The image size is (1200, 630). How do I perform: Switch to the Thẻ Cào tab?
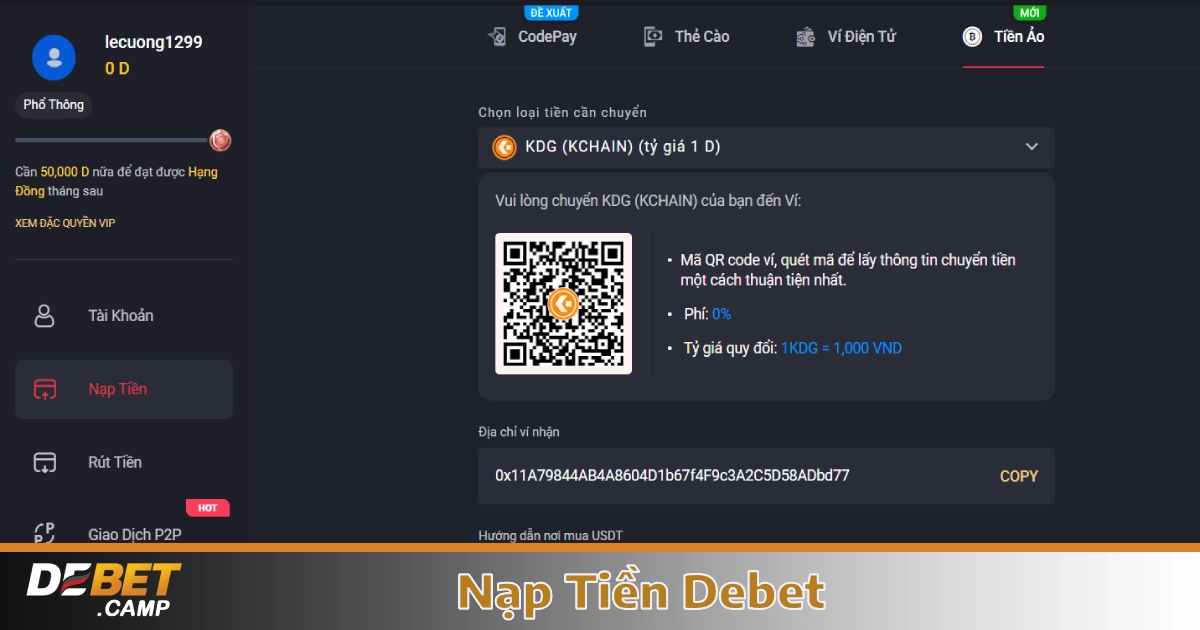687,37
